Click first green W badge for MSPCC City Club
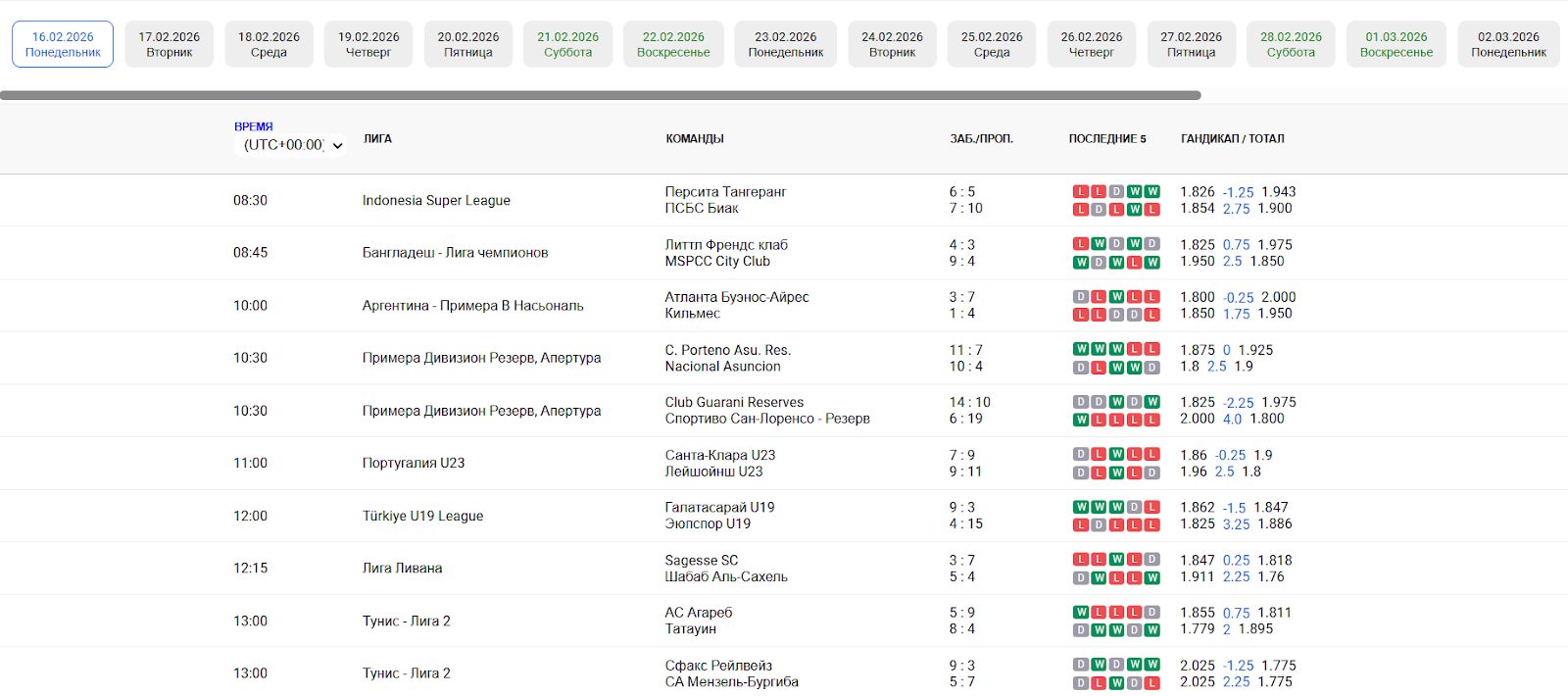This screenshot has width=1568, height=696. coord(1081,262)
